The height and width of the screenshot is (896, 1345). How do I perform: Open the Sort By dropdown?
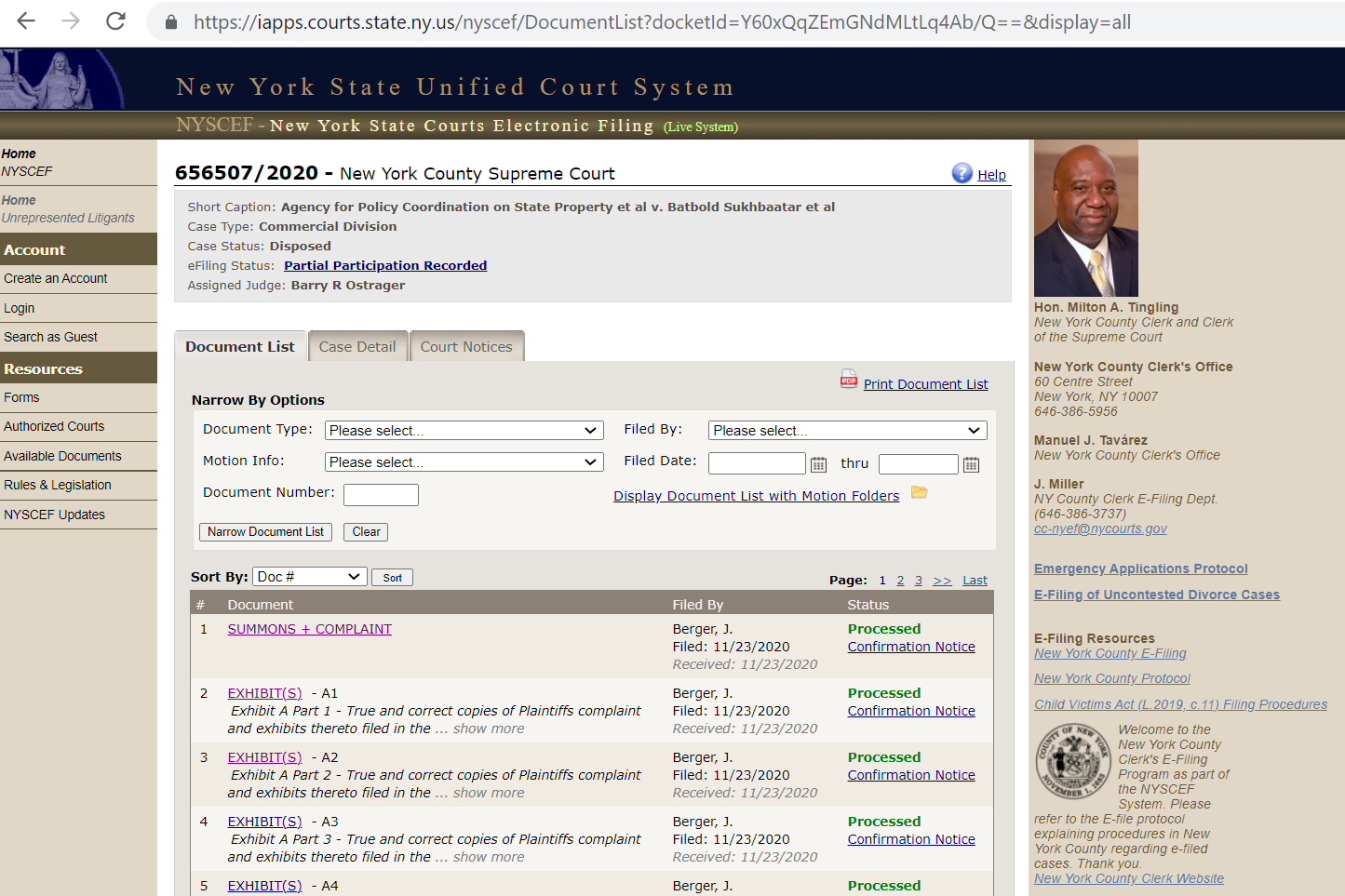pos(309,577)
